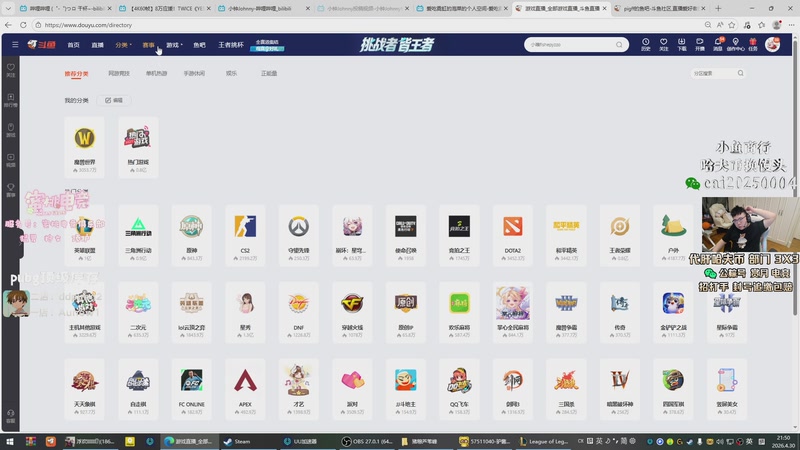
Task: Open the 消息 messages bell icon
Action: click(x=717, y=44)
